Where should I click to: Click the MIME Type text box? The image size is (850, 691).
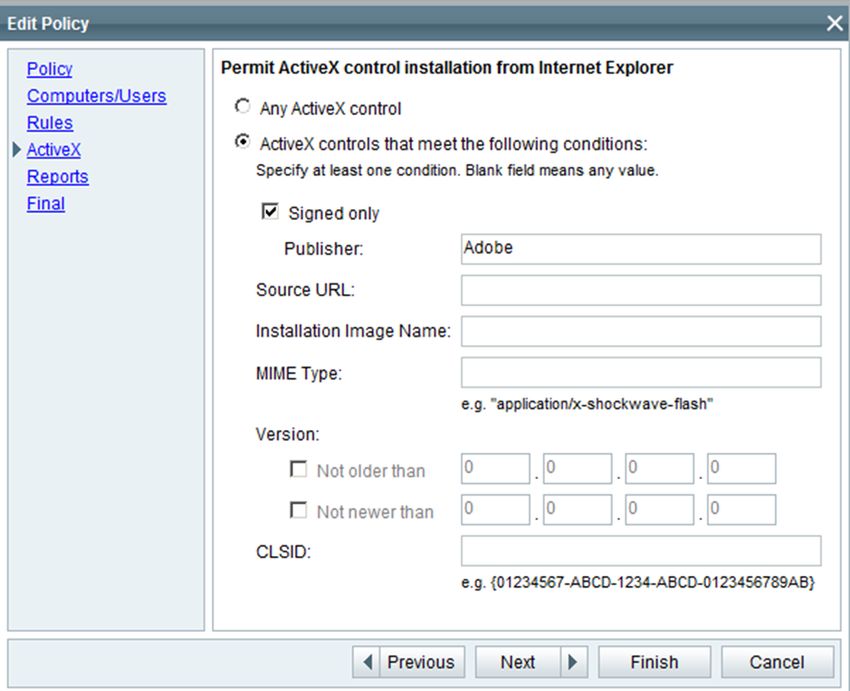pyautogui.click(x=641, y=372)
